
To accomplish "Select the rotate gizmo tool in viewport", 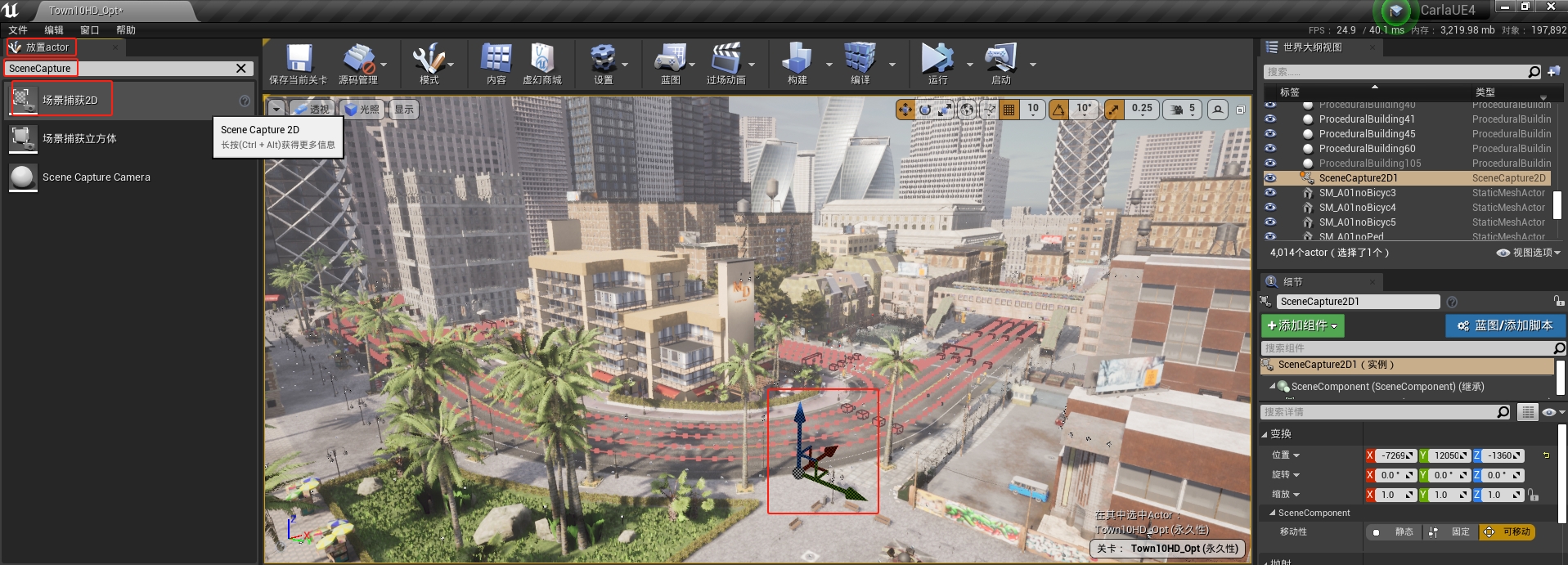I will tap(925, 110).
